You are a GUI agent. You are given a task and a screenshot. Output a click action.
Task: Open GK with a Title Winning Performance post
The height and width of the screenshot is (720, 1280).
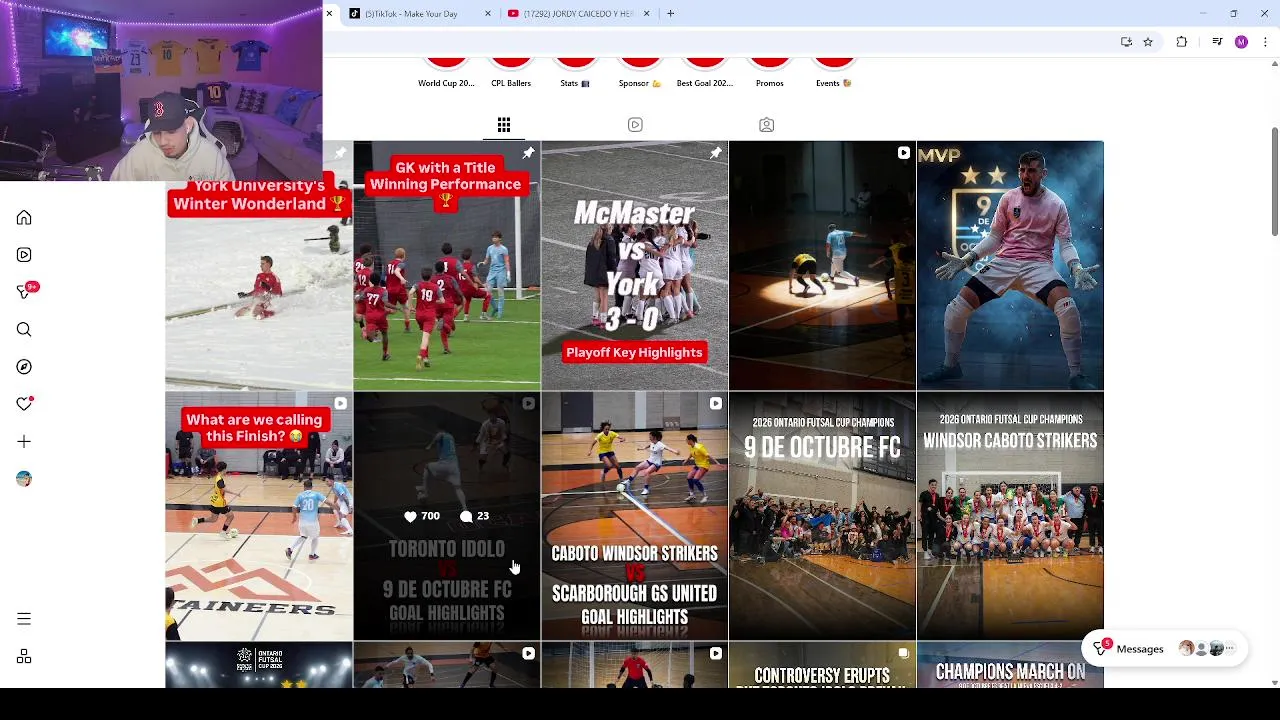click(x=447, y=265)
